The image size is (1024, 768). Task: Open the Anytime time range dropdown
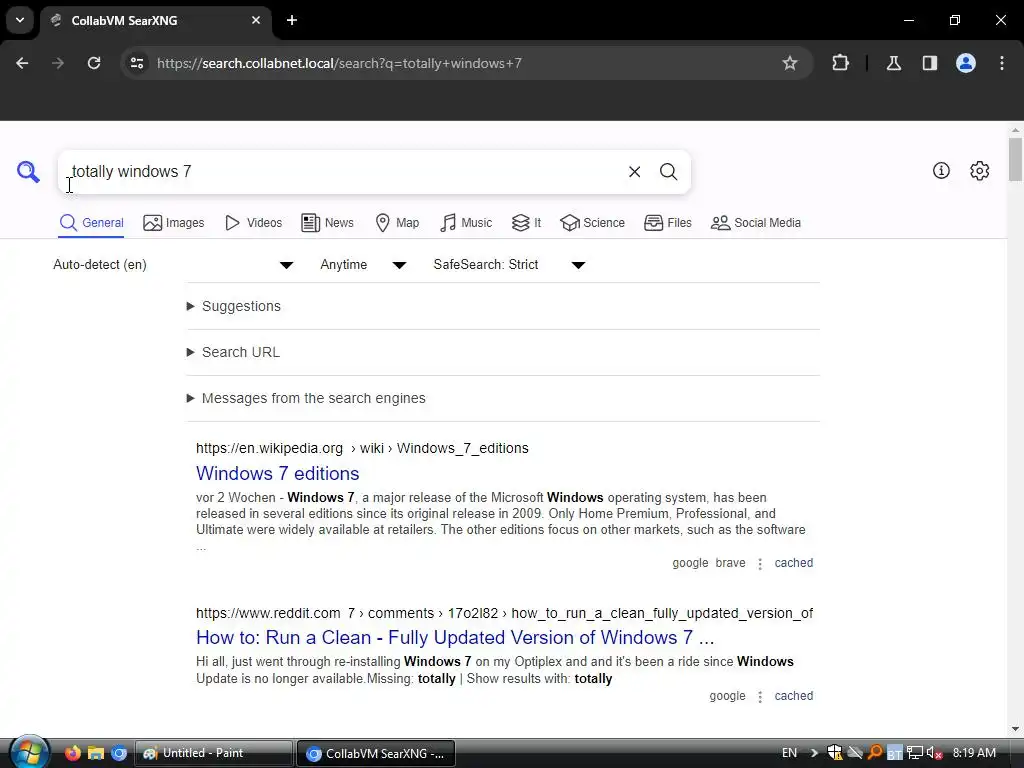(x=363, y=264)
